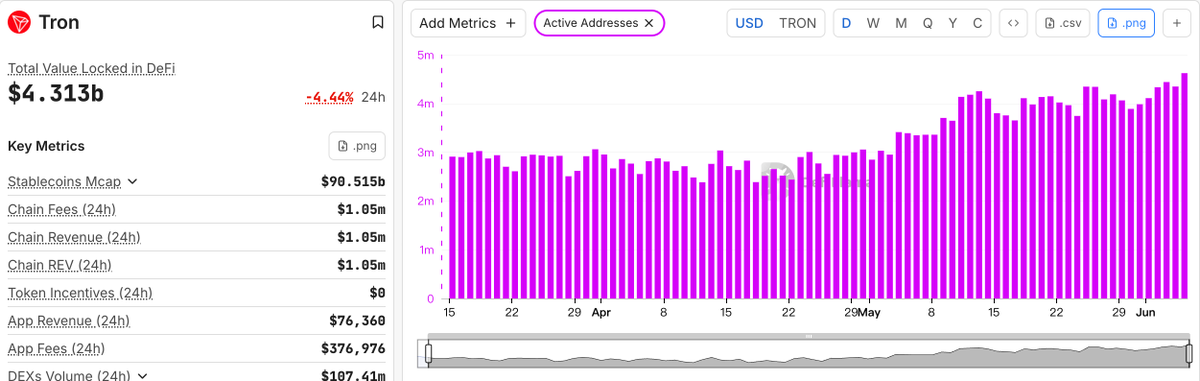The image size is (1200, 381).
Task: Select Weekly (W) interval
Action: tap(873, 23)
